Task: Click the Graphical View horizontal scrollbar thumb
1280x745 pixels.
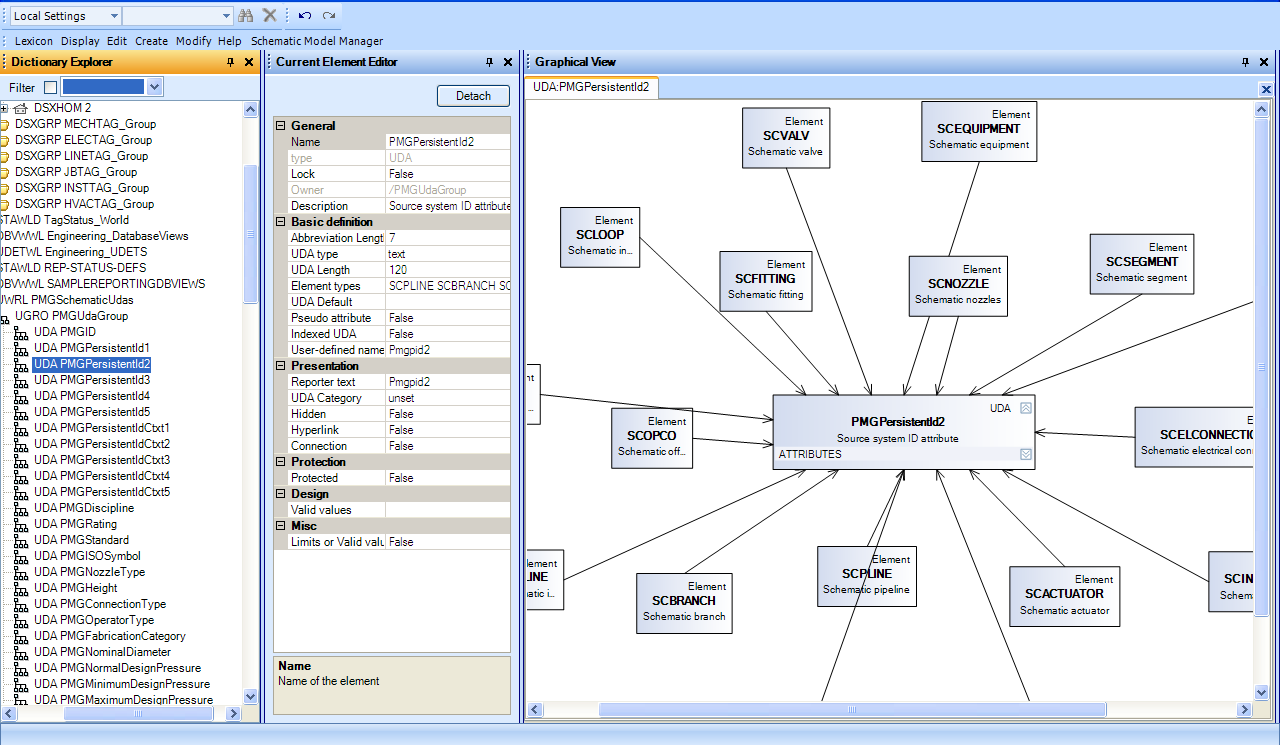Action: coord(852,710)
